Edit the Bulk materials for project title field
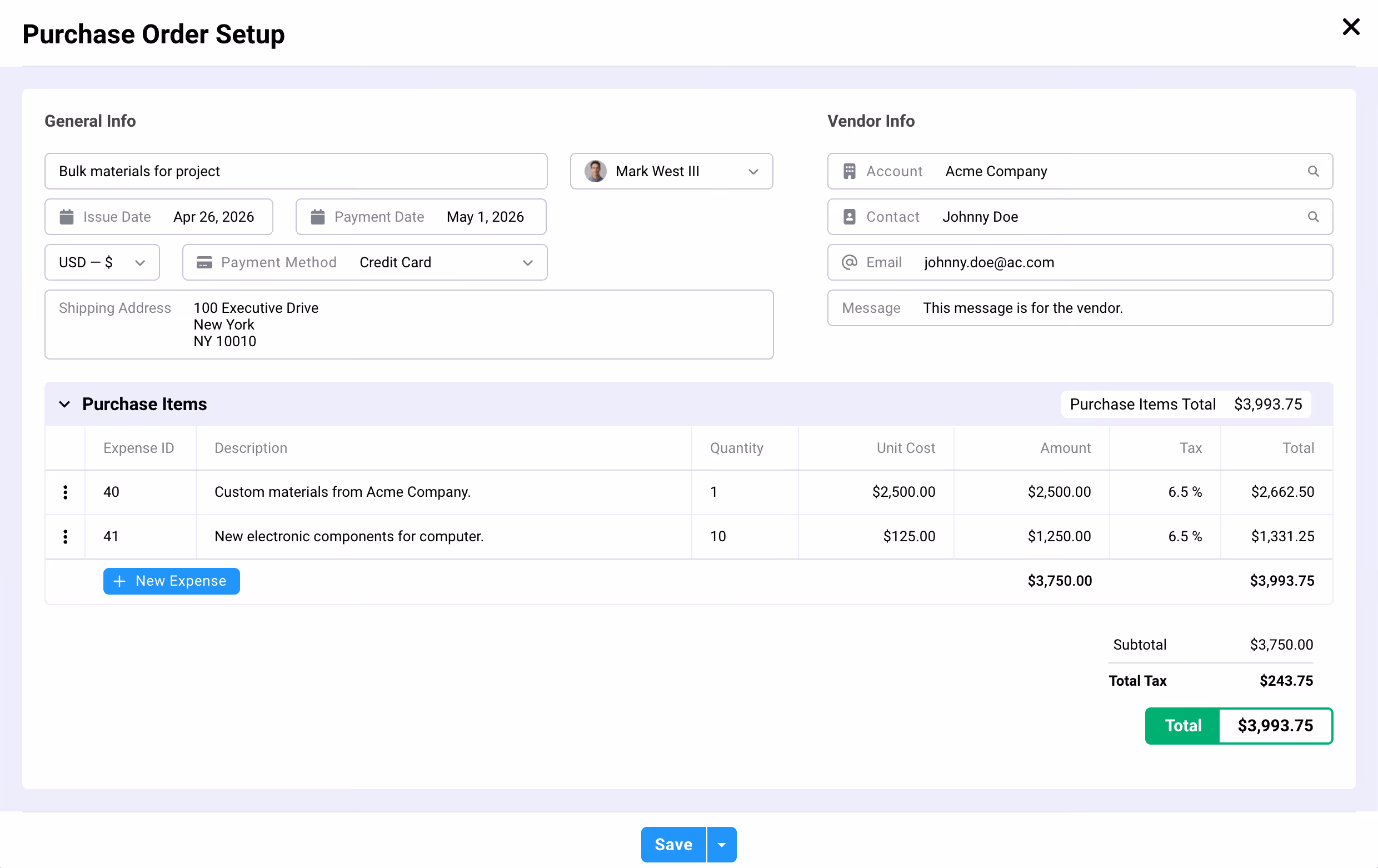This screenshot has height=868, width=1378. click(x=296, y=171)
